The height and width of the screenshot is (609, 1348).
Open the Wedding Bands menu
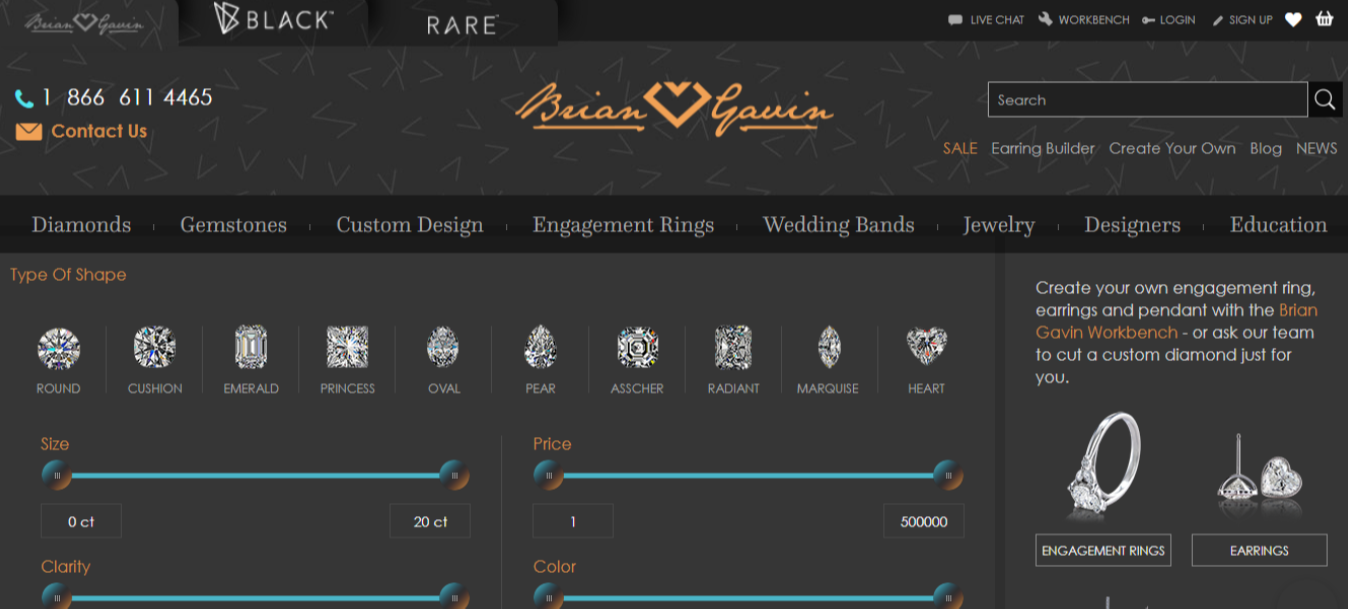(839, 225)
